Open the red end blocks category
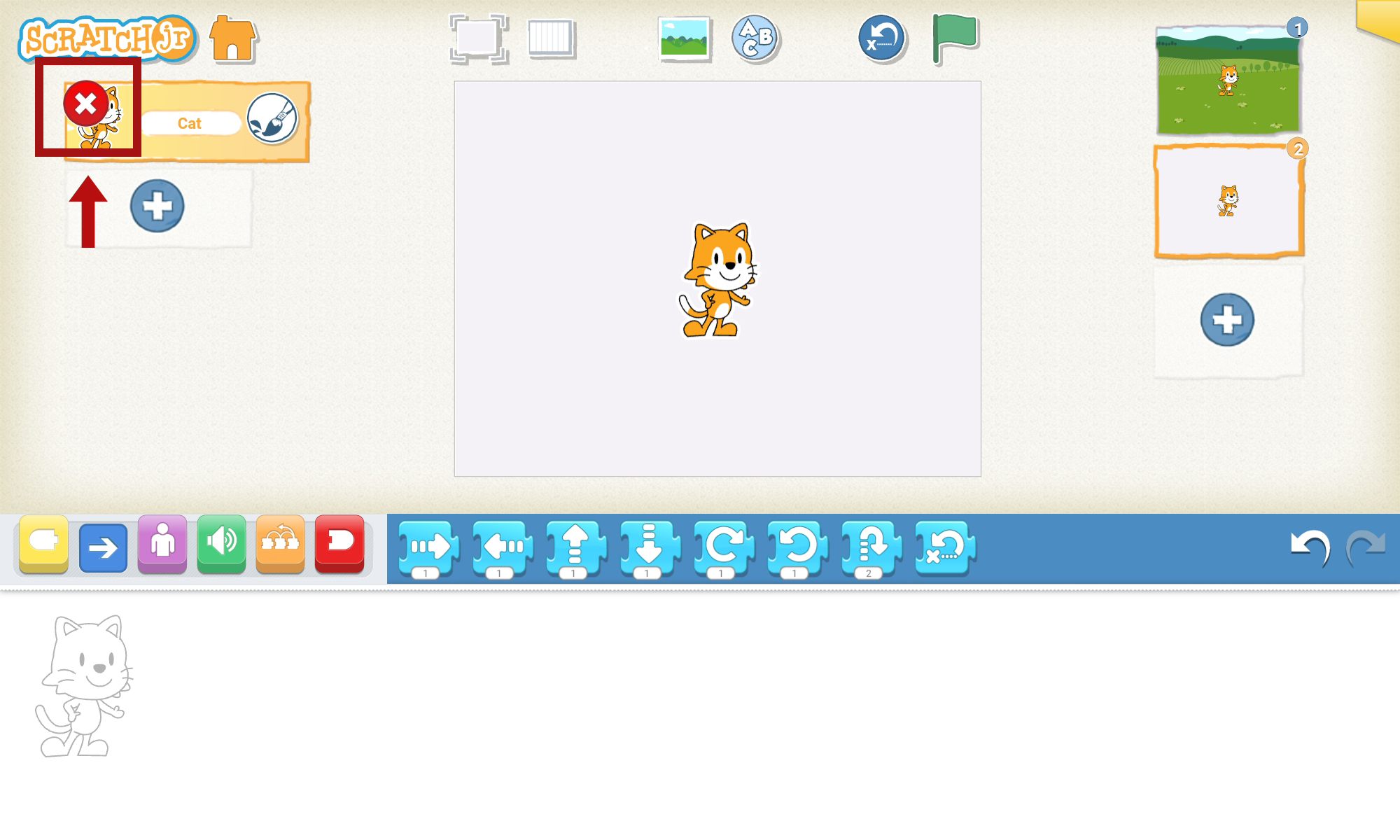 339,545
